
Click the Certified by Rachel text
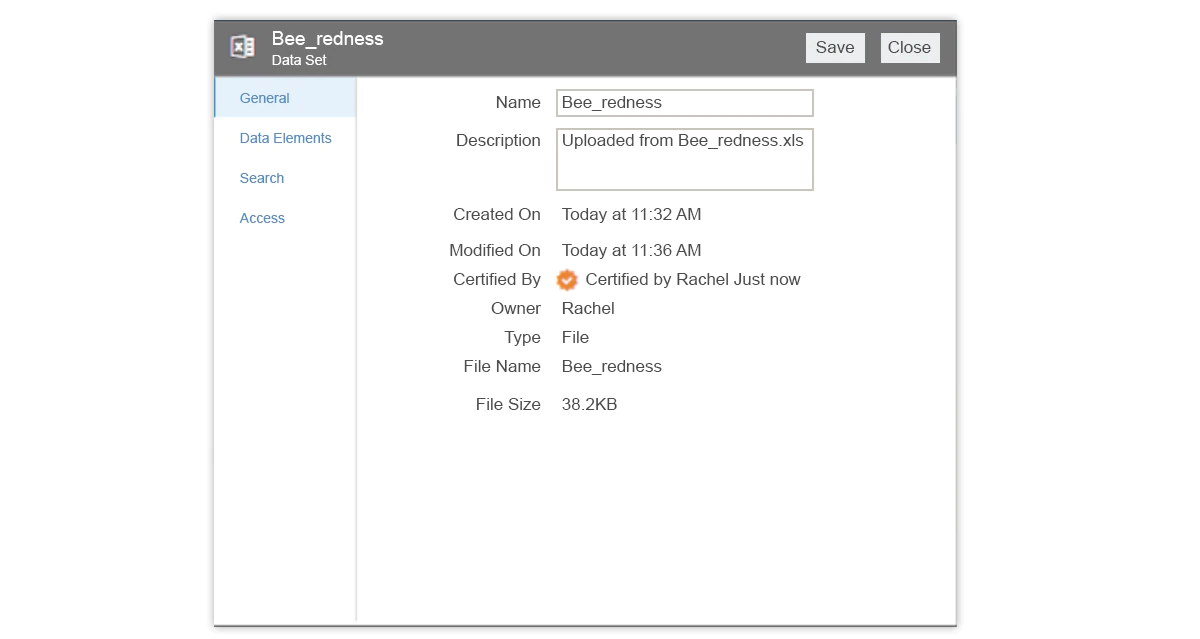[693, 280]
